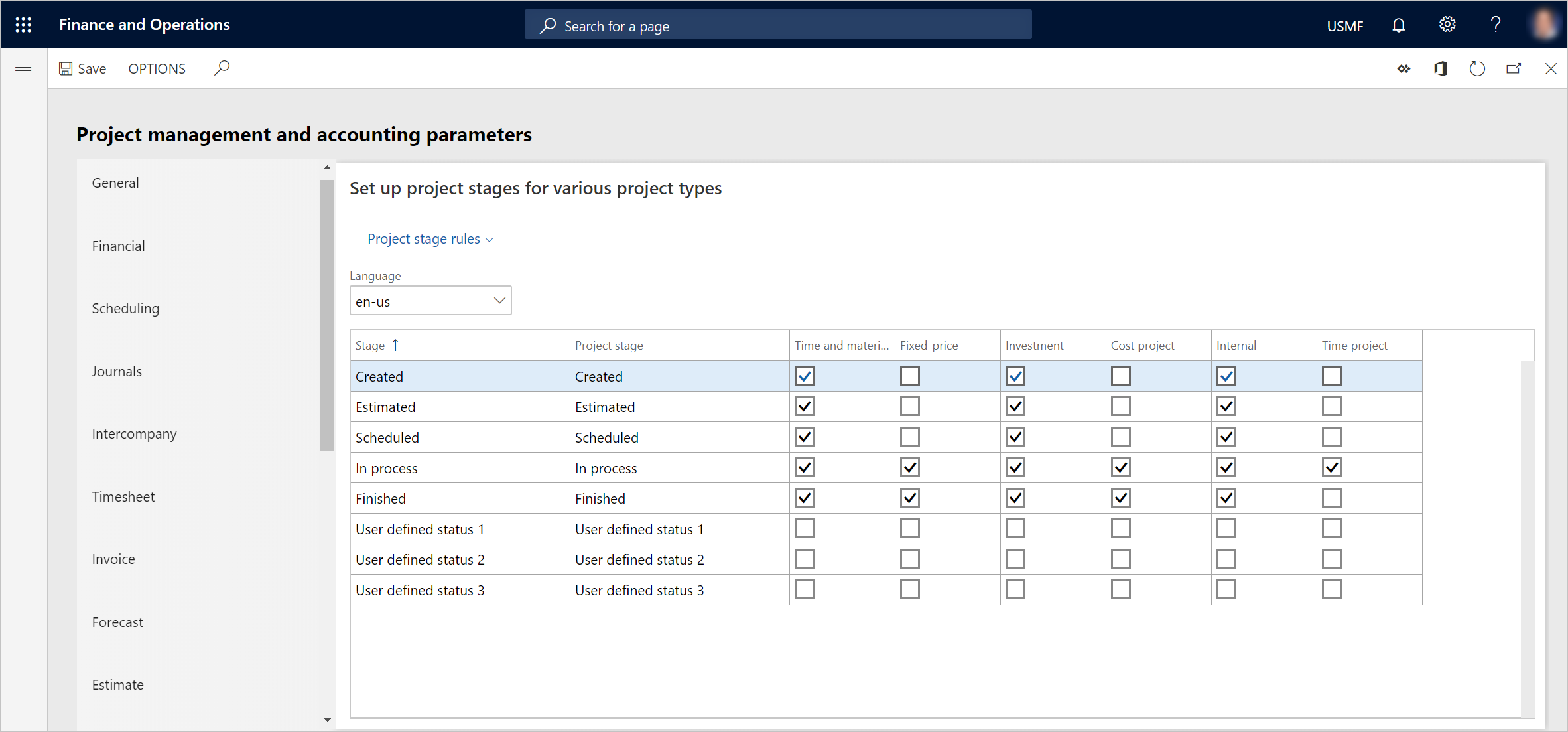1568x732 pixels.
Task: Open the Settings gear icon
Action: tap(1446, 25)
